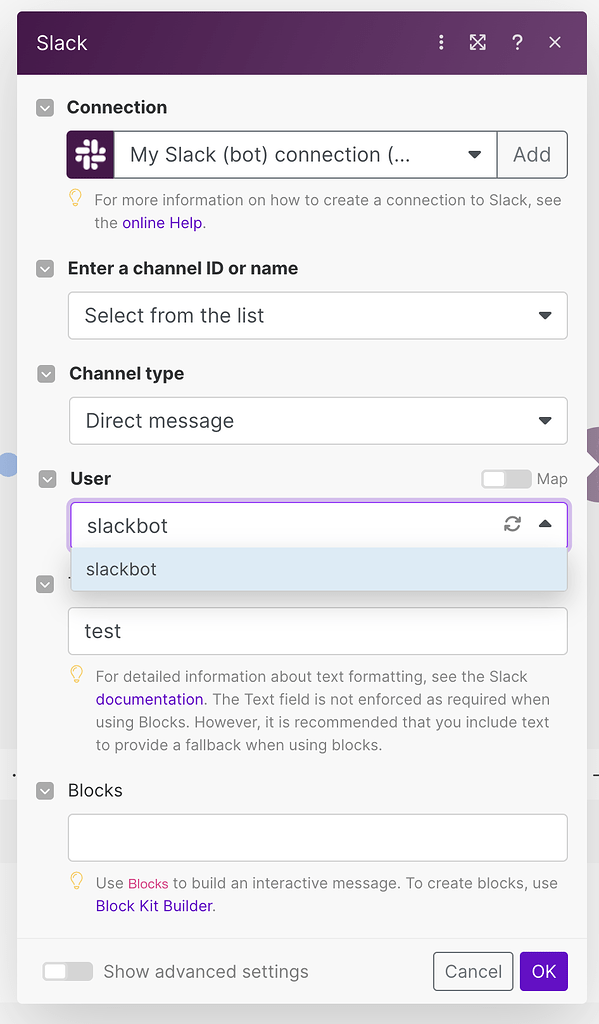Click the lightbulb icon near the connection tip
Screen dimensions: 599x1024
pyautogui.click(x=76, y=198)
